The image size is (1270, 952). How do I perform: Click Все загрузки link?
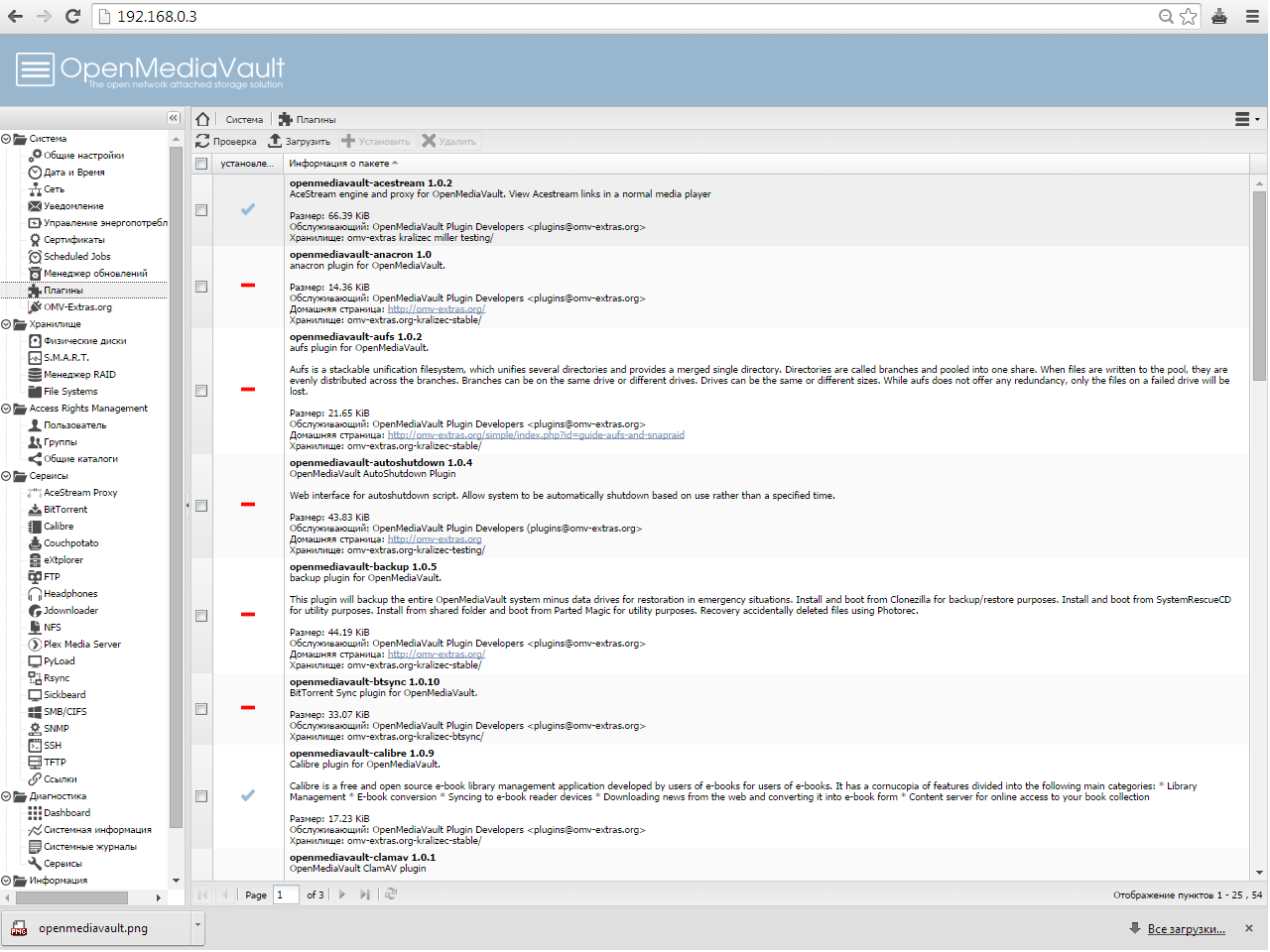pyautogui.click(x=1186, y=929)
